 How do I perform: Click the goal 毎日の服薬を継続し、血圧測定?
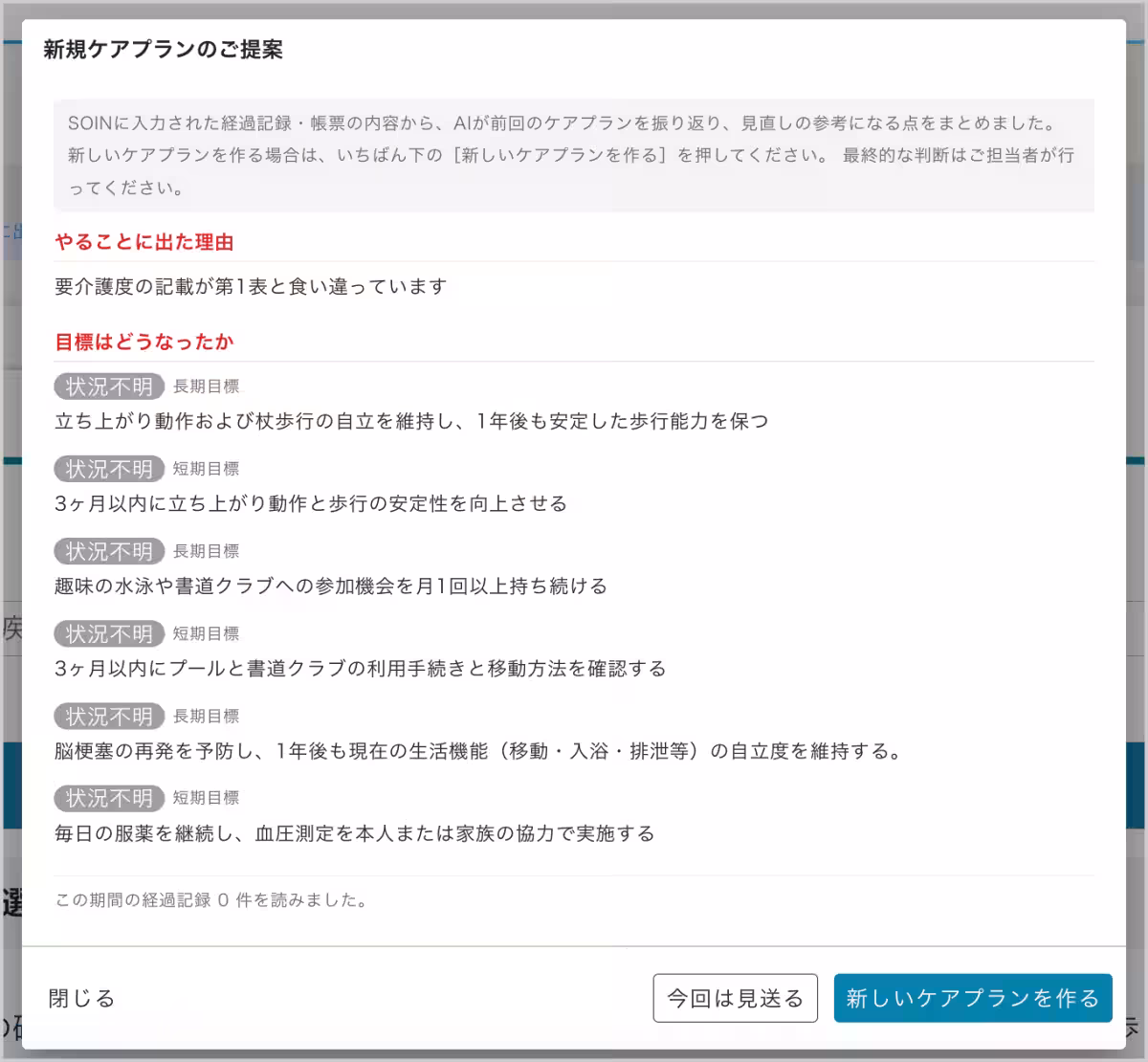pyautogui.click(x=355, y=832)
